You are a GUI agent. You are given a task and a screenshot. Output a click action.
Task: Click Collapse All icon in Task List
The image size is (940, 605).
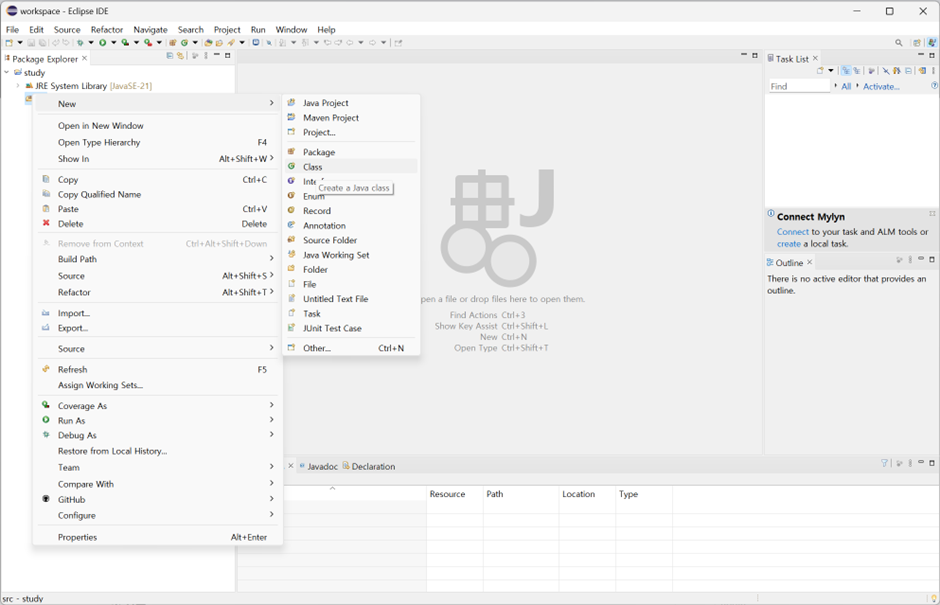(909, 70)
